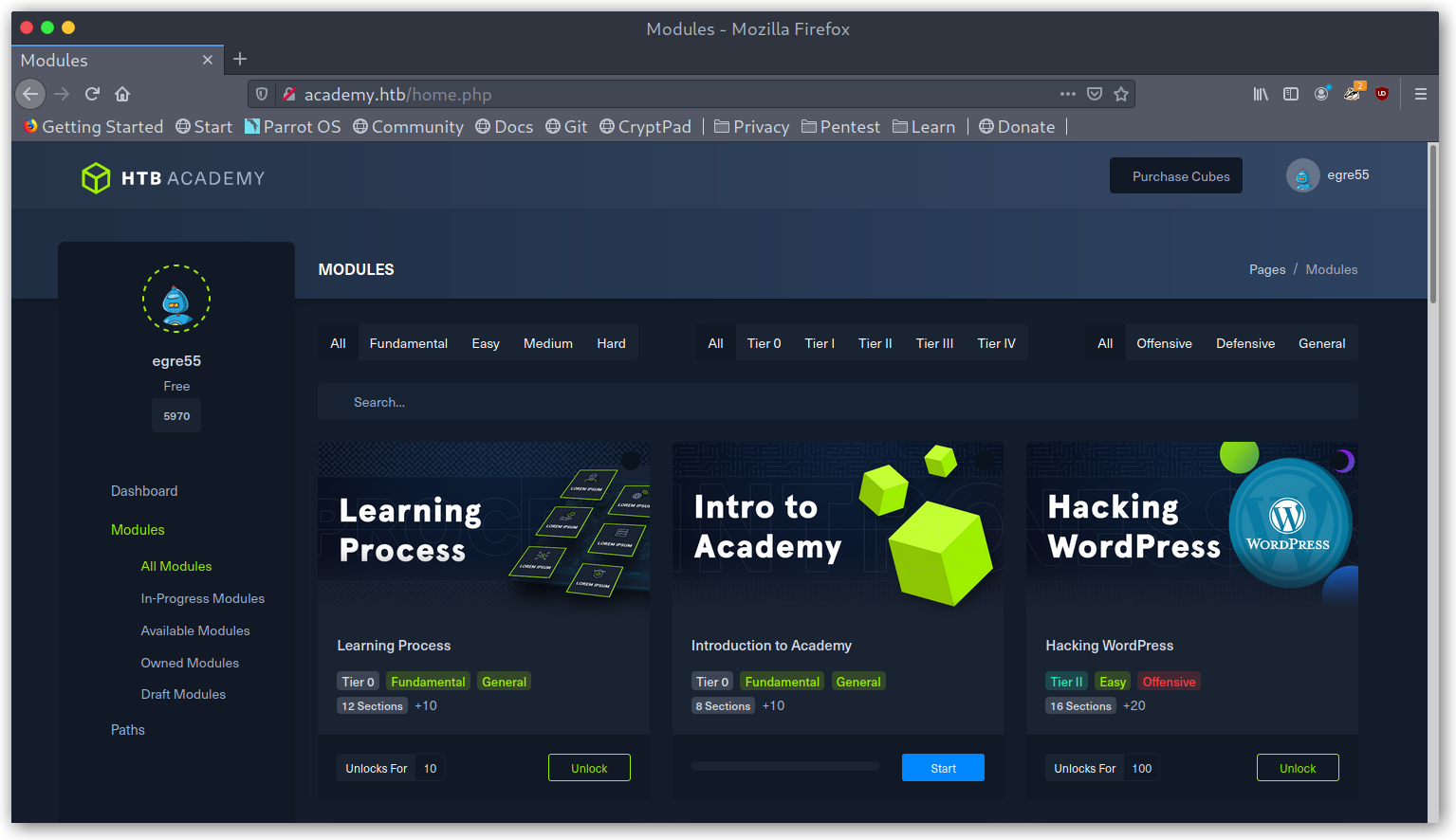Select the Tier I filter
This screenshot has width=1456, height=840.
(x=820, y=343)
